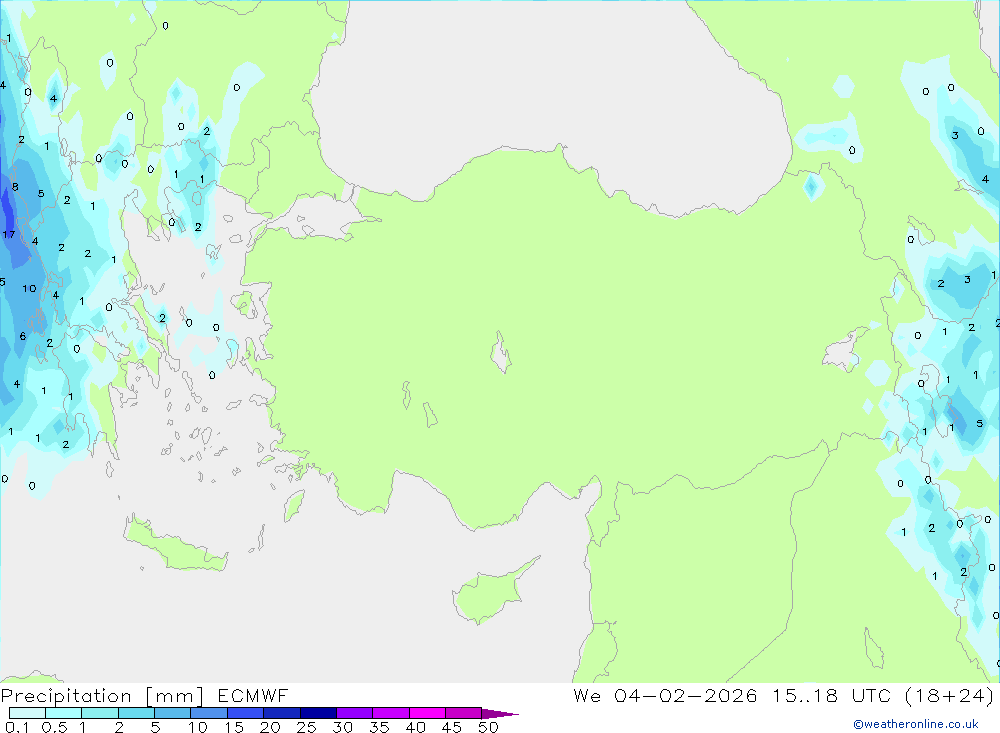This screenshot has height=733, width=1000.
Task: Click the legend scale label 50
Action: [x=488, y=727]
